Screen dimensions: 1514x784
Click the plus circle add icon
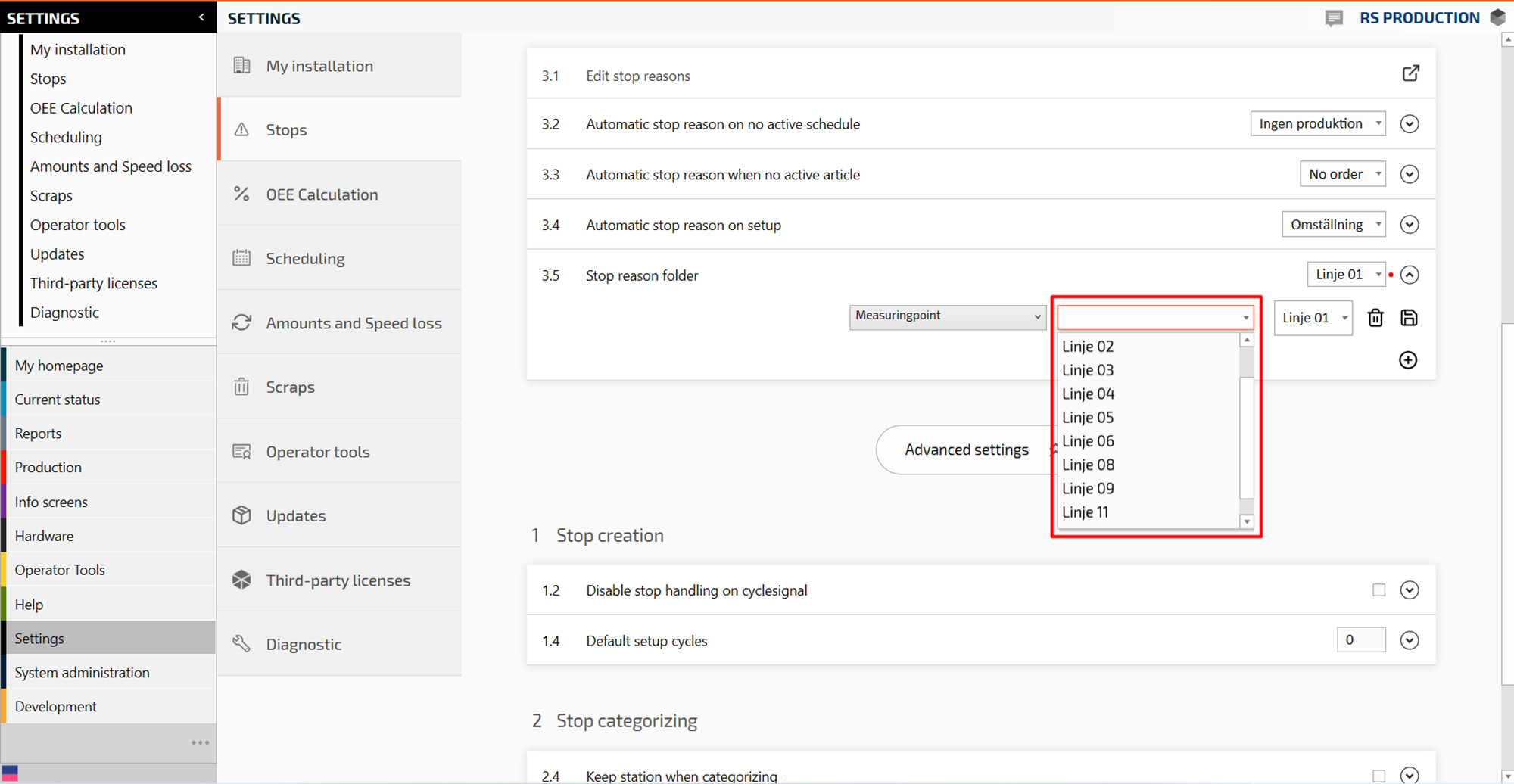tap(1408, 360)
